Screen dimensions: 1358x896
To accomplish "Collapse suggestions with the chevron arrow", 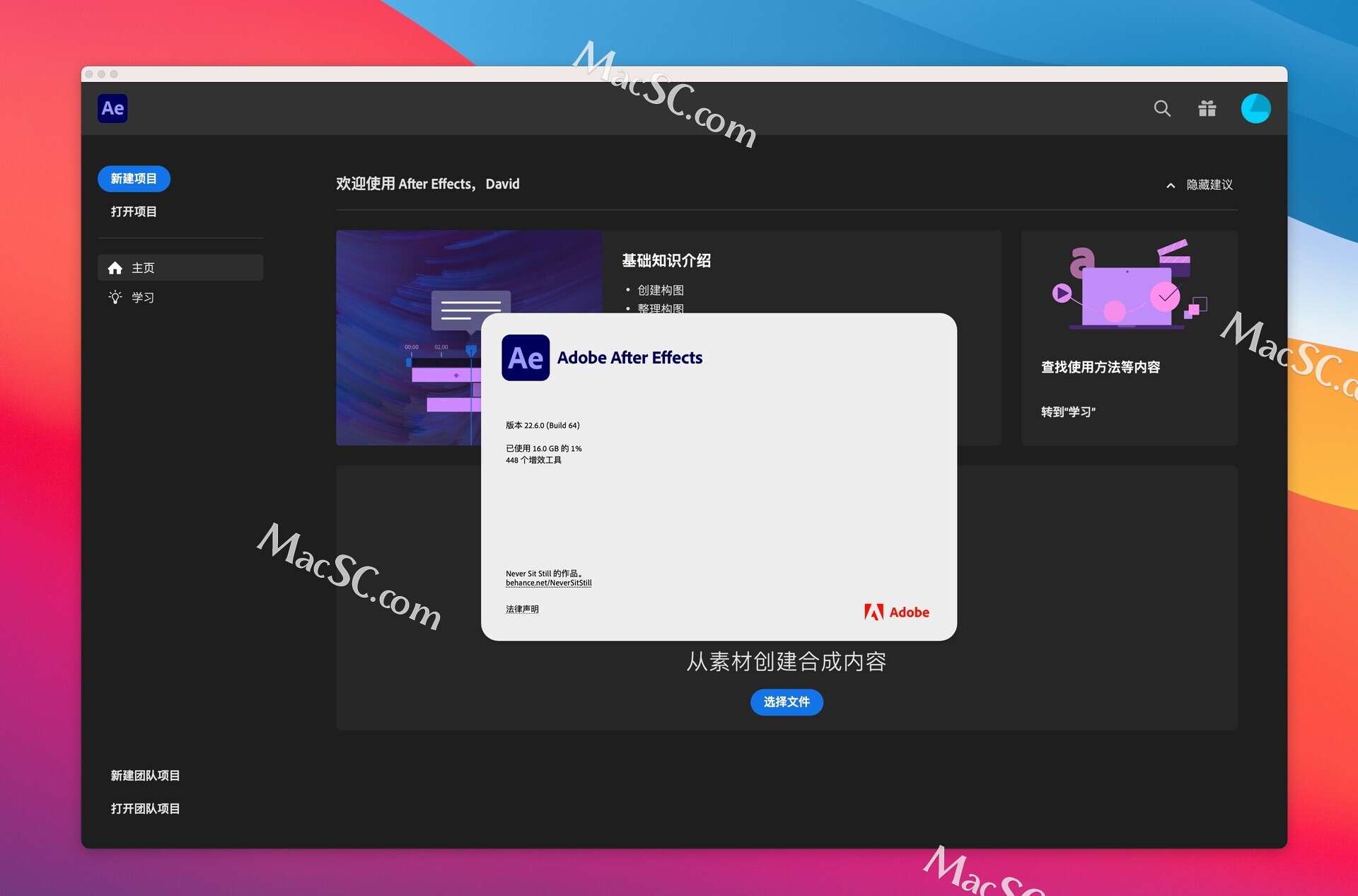I will coord(1171,185).
